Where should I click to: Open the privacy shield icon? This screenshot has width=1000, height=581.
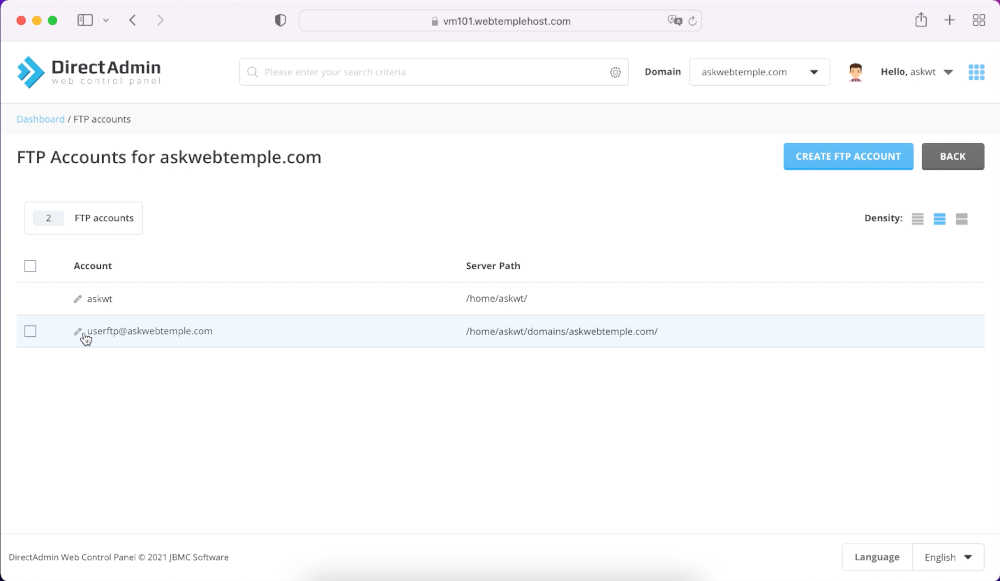click(280, 20)
